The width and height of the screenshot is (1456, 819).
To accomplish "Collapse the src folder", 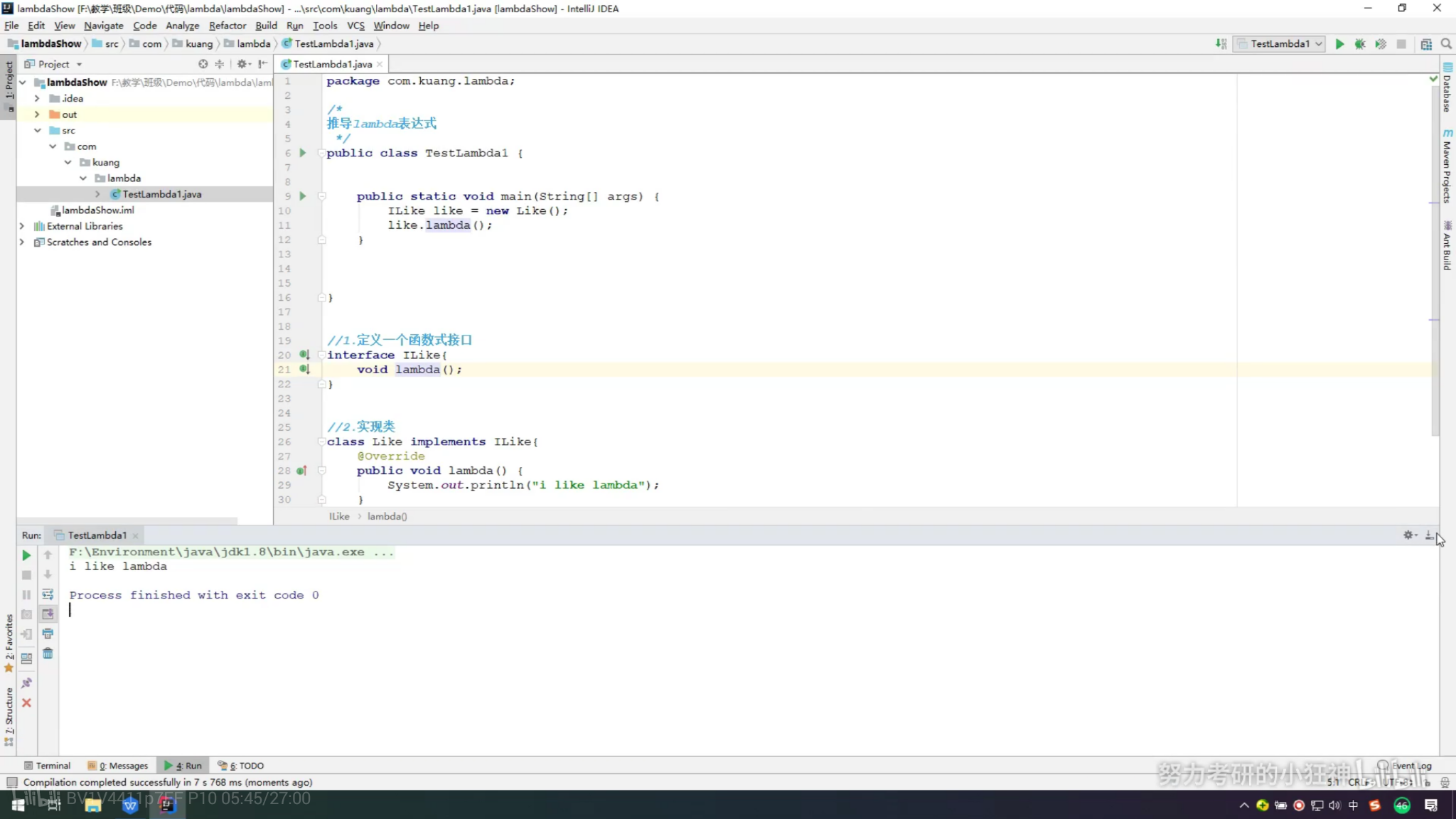I will coord(38,131).
